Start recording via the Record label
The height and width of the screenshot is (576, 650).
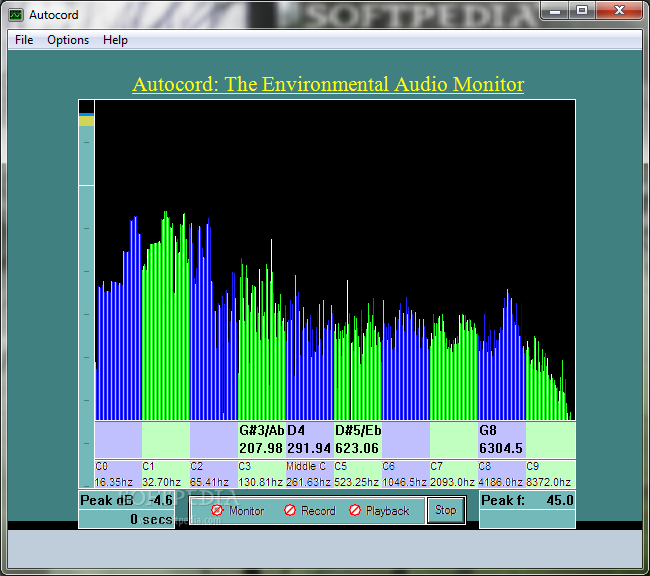[x=318, y=510]
